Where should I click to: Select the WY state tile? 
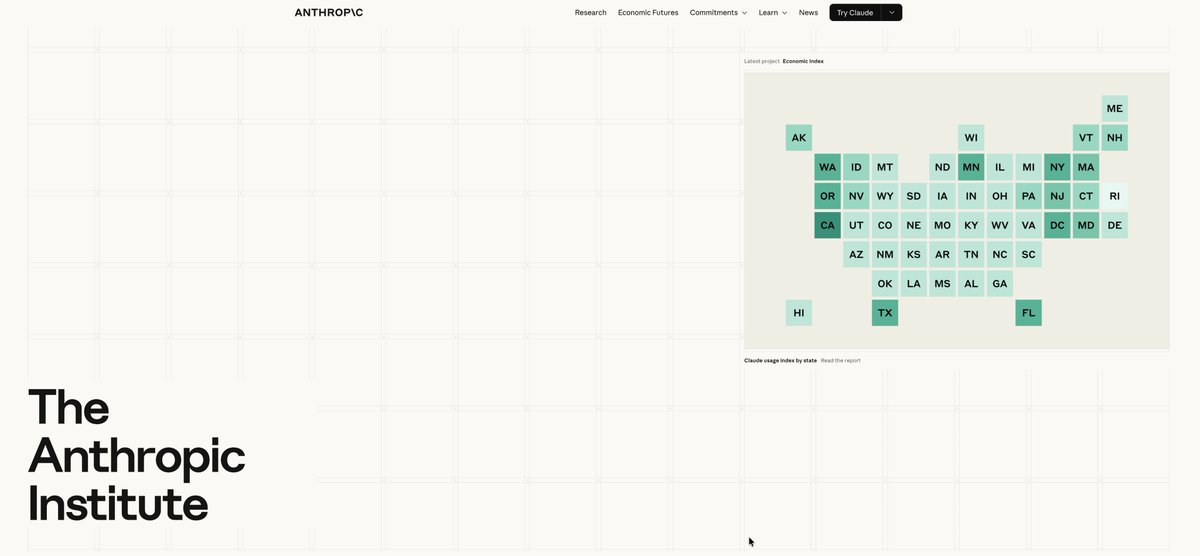pyautogui.click(x=885, y=196)
